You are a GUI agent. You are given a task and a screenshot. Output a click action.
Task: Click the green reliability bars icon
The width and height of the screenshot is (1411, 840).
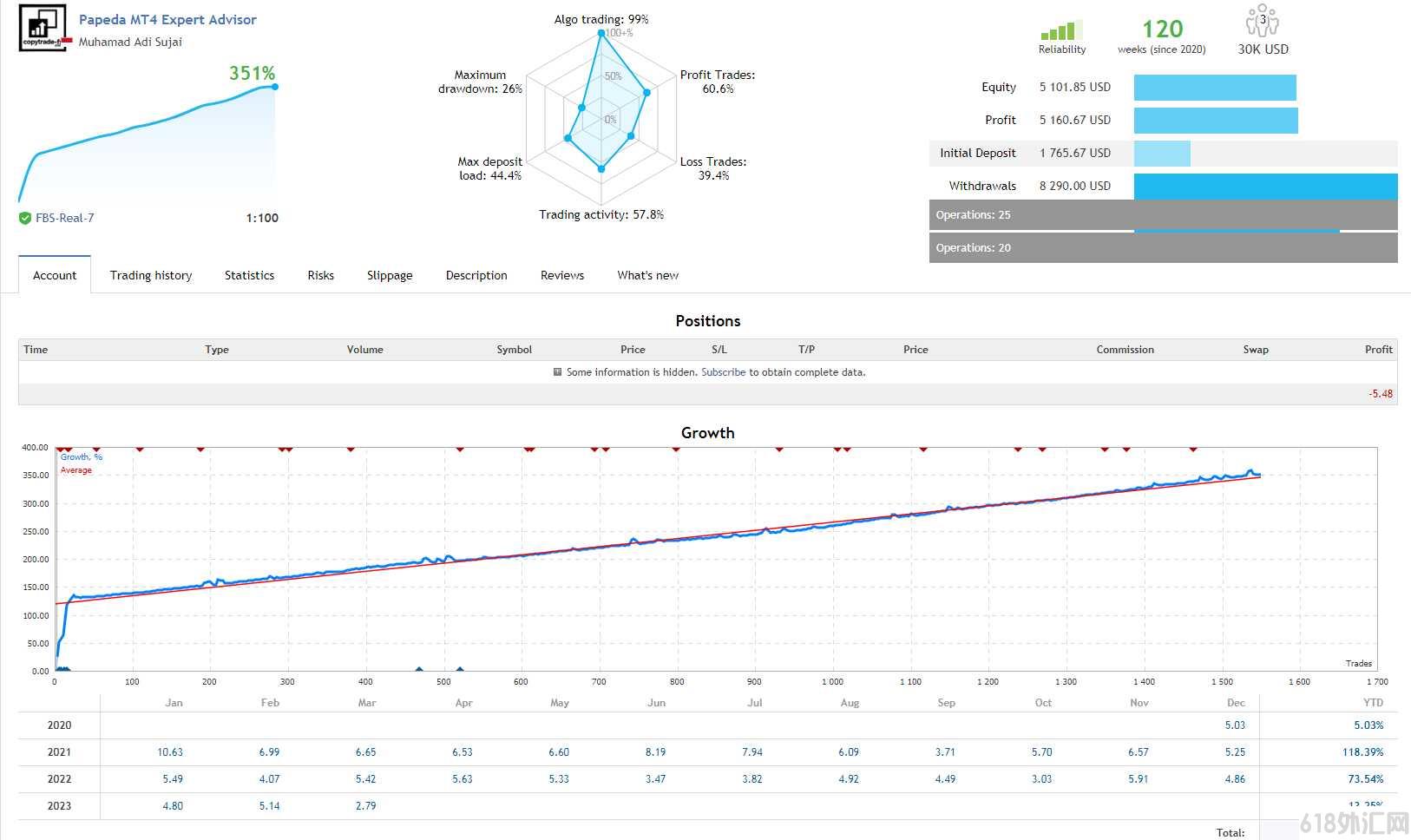point(1061,31)
